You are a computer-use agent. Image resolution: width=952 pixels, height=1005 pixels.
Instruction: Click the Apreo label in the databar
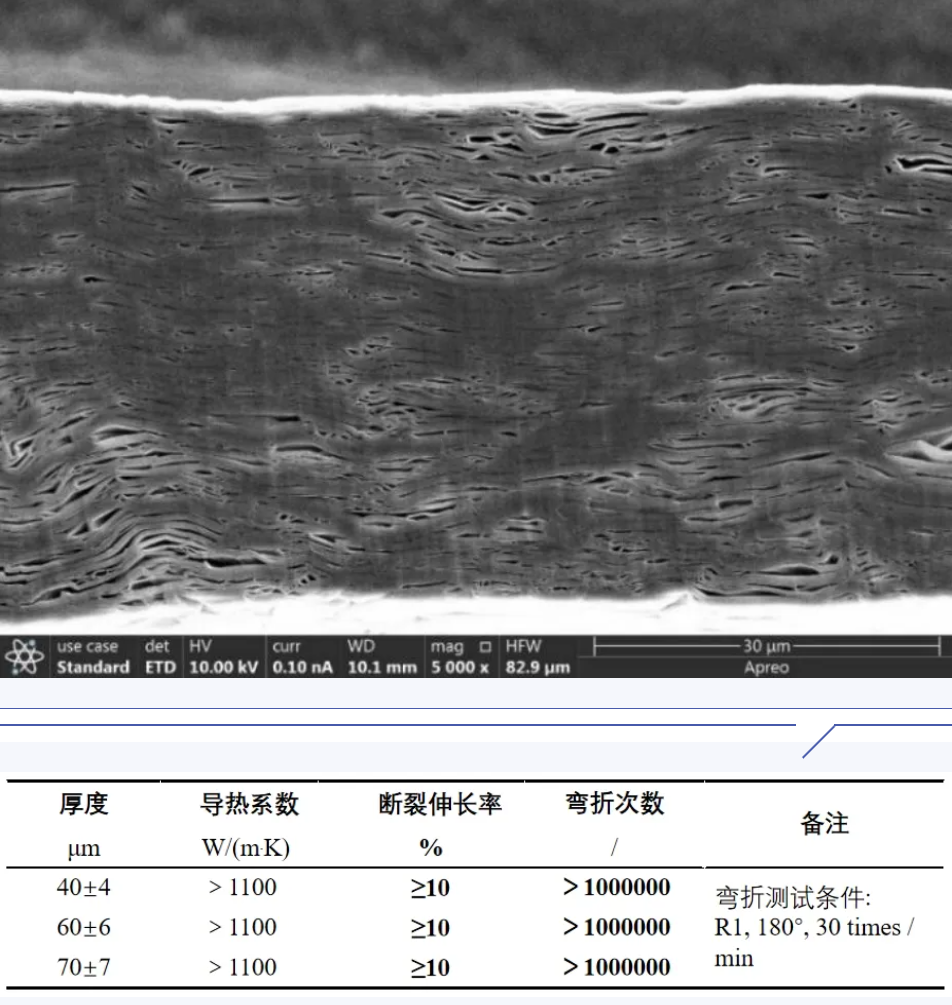click(766, 668)
